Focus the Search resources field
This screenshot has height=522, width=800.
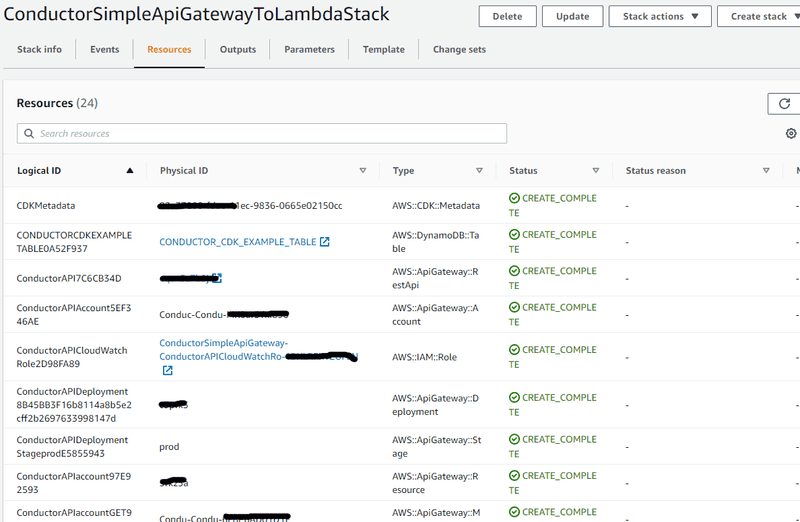pos(262,133)
